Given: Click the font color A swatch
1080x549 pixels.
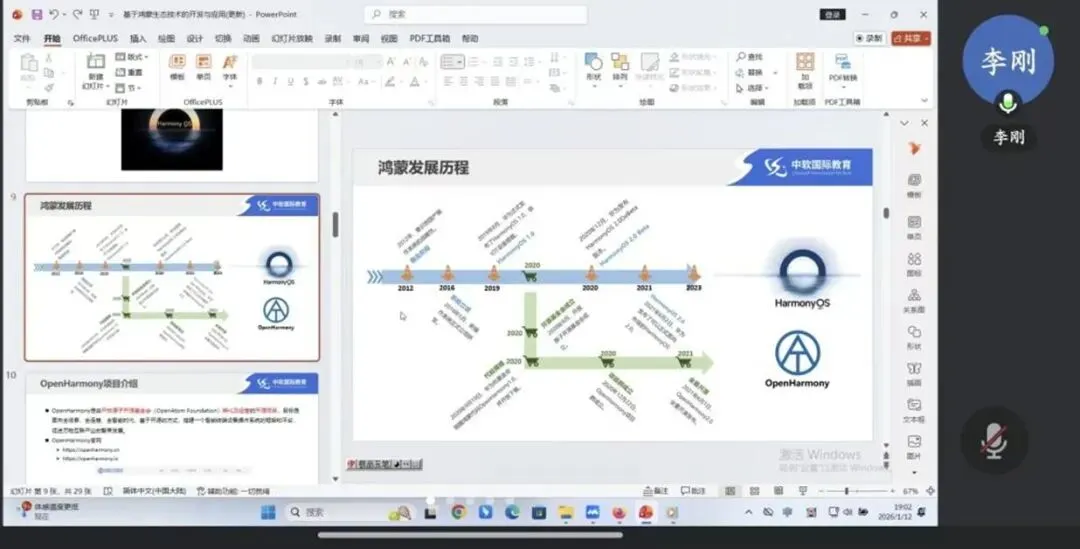Looking at the screenshot, I should pos(415,82).
